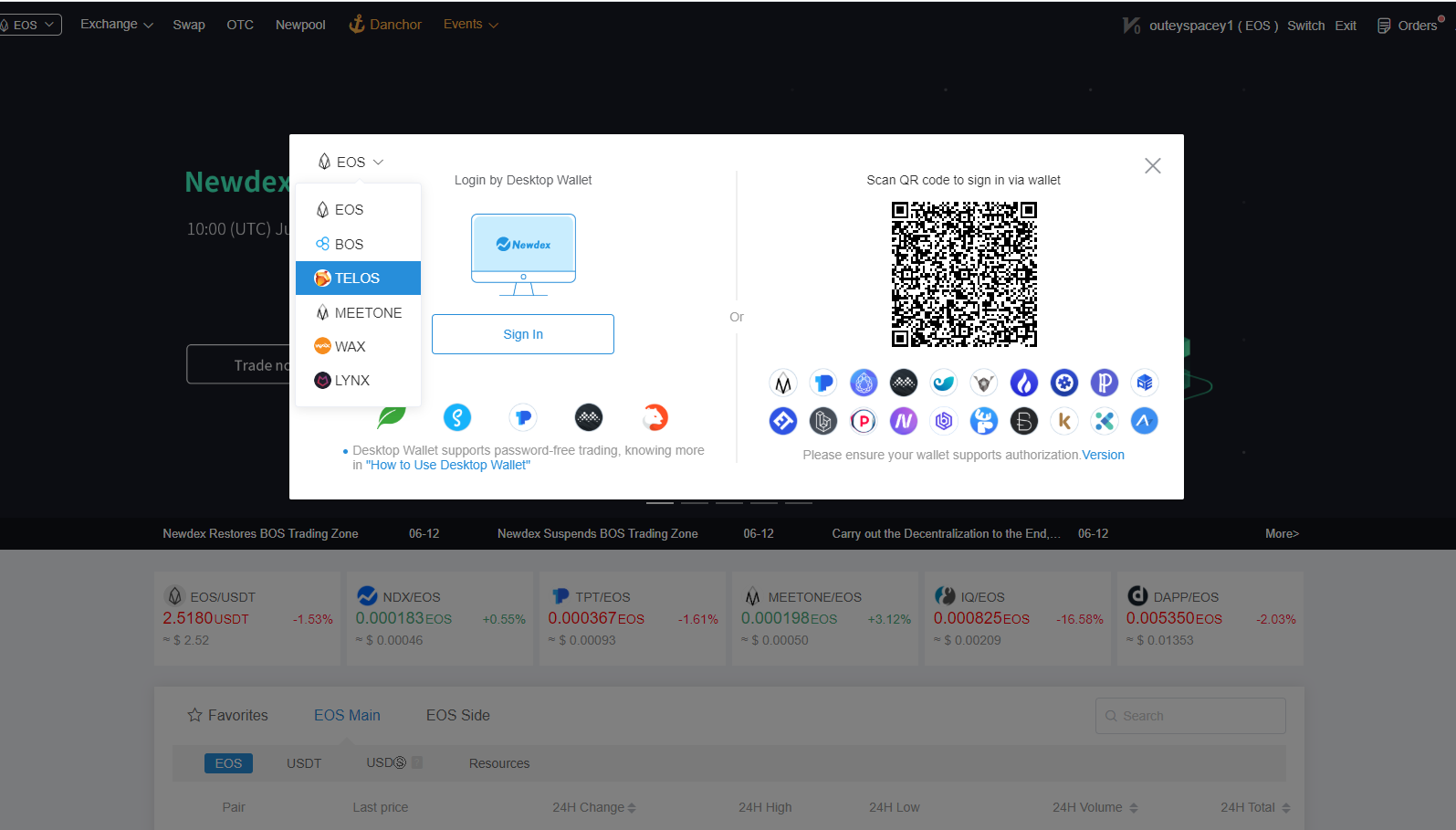Sort by 24H Volume column
The width and height of the screenshot is (1456, 830).
pos(1095,807)
